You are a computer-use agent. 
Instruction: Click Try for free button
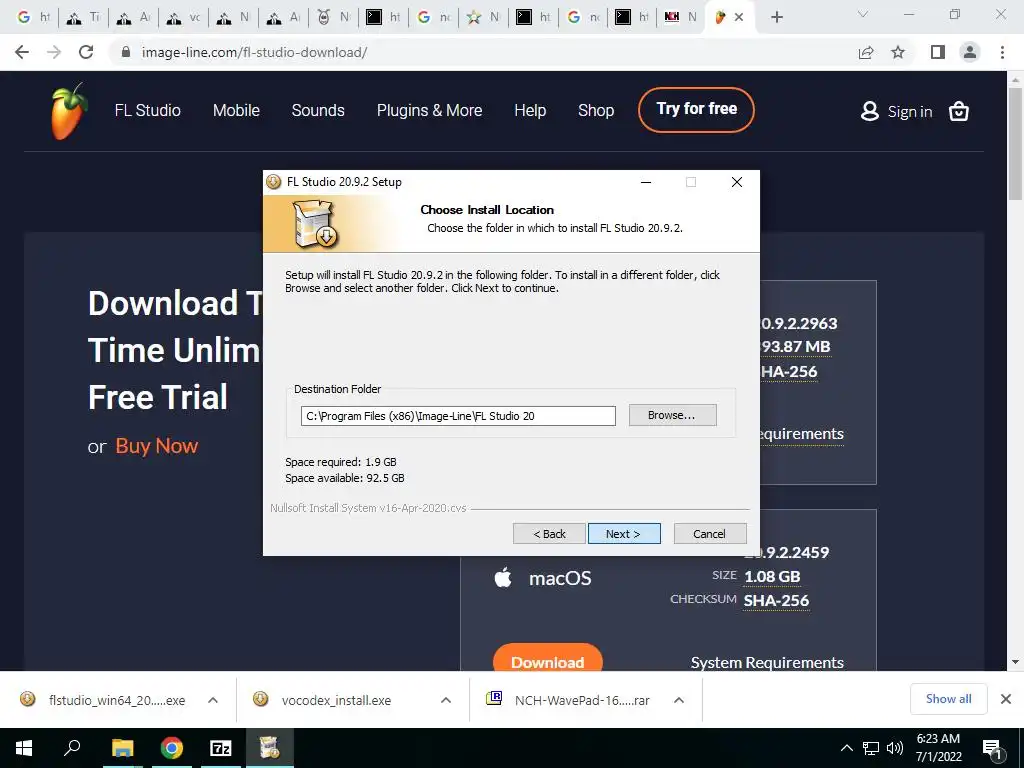click(x=696, y=109)
